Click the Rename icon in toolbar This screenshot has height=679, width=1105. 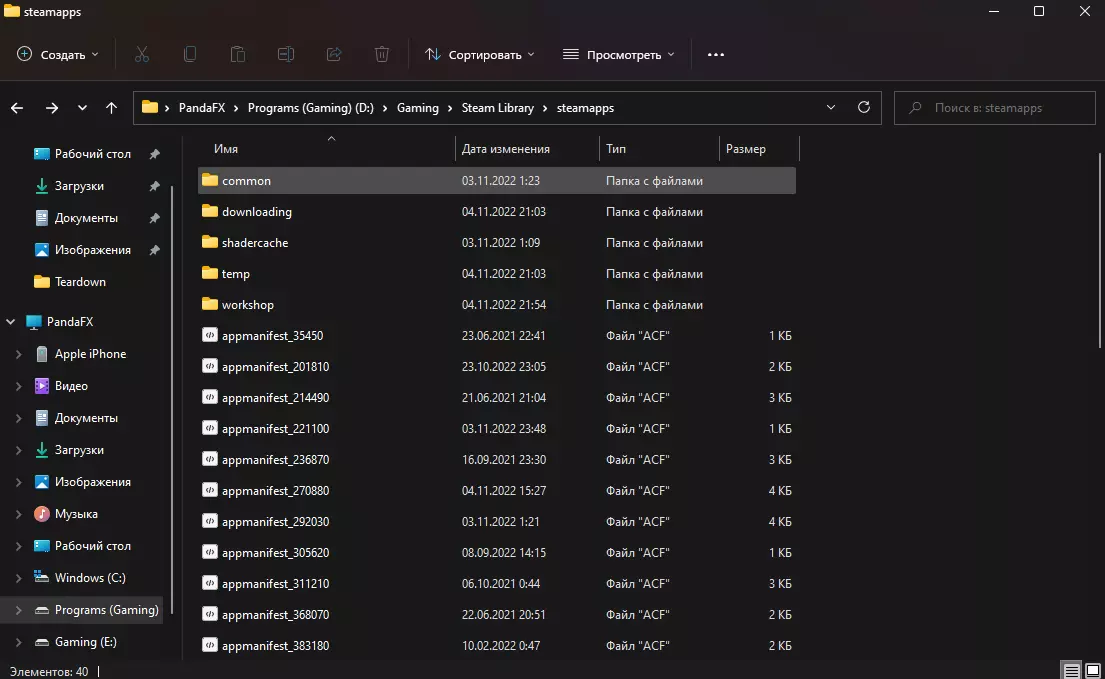286,54
